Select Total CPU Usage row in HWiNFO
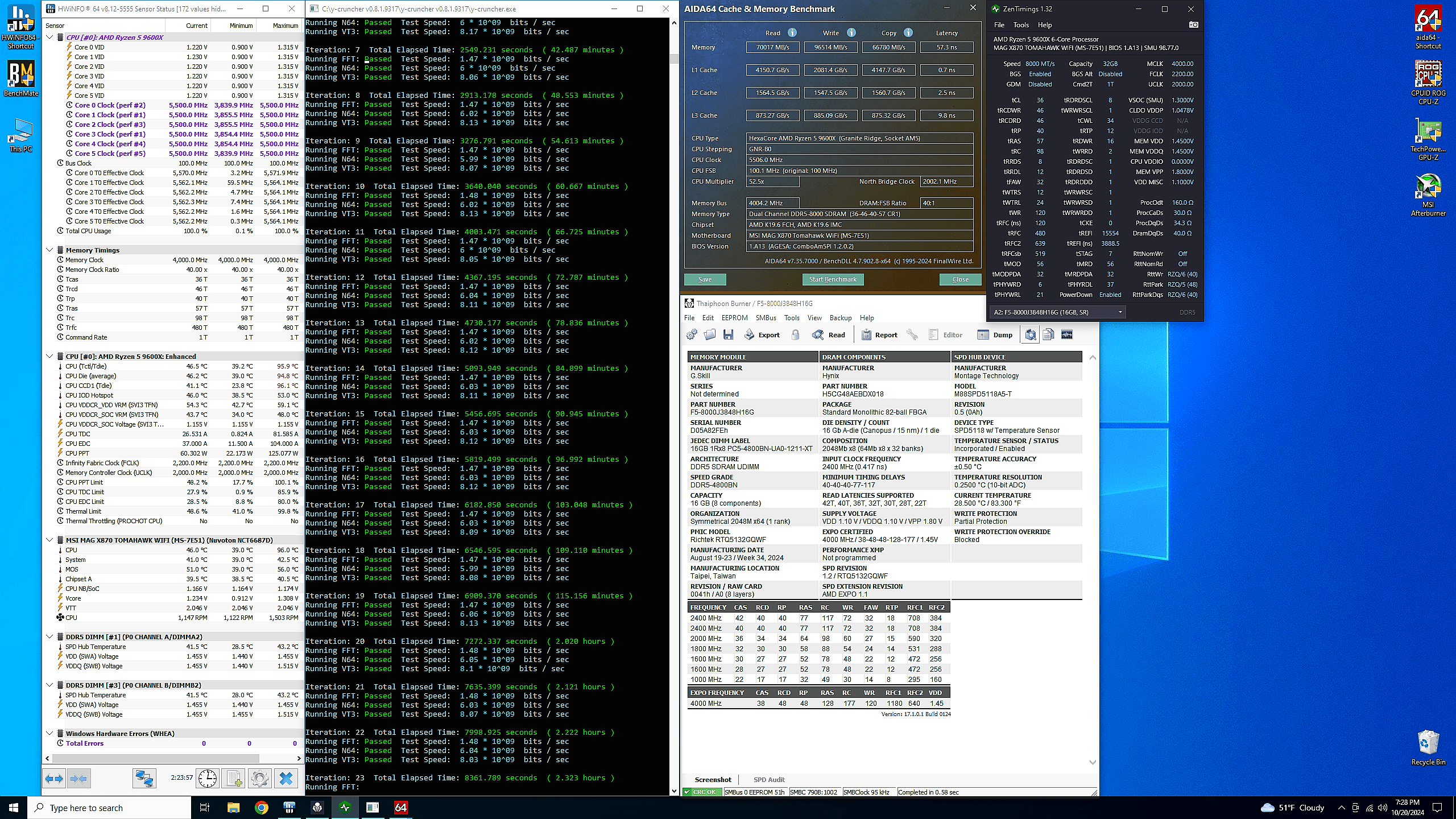 coord(173,231)
